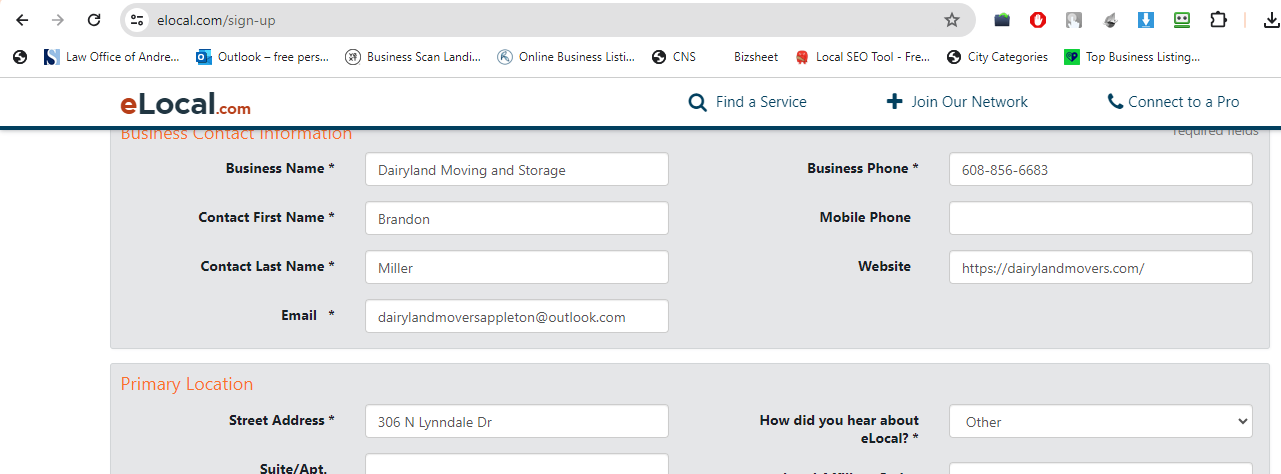Open the City Categories bookmark

[x=998, y=57]
